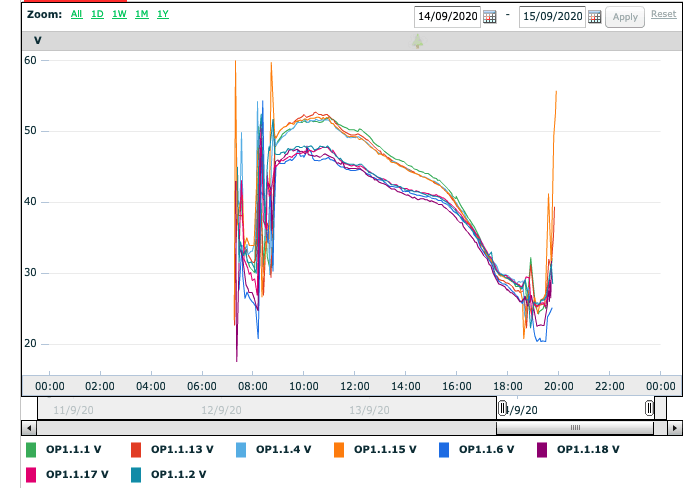Click the right handle of the range selector

[649, 408]
